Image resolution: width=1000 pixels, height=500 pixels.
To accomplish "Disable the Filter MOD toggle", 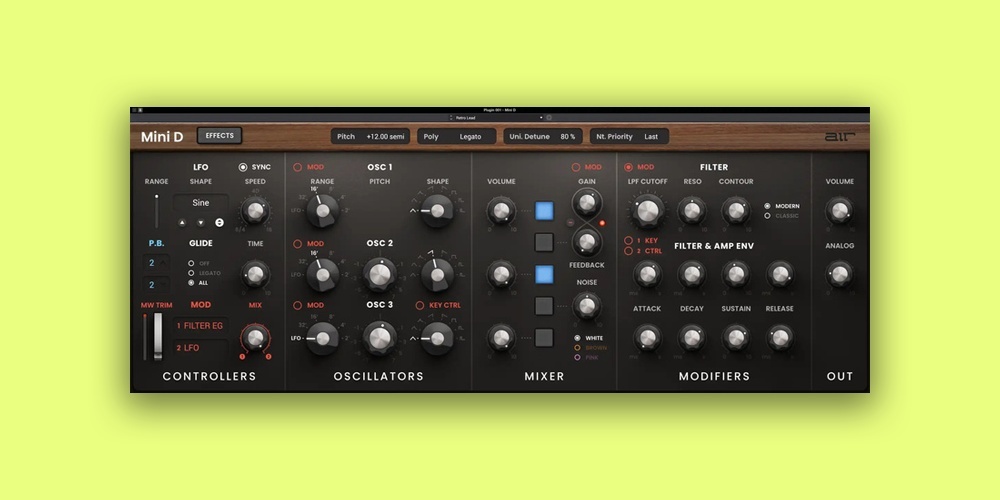I will click(639, 167).
